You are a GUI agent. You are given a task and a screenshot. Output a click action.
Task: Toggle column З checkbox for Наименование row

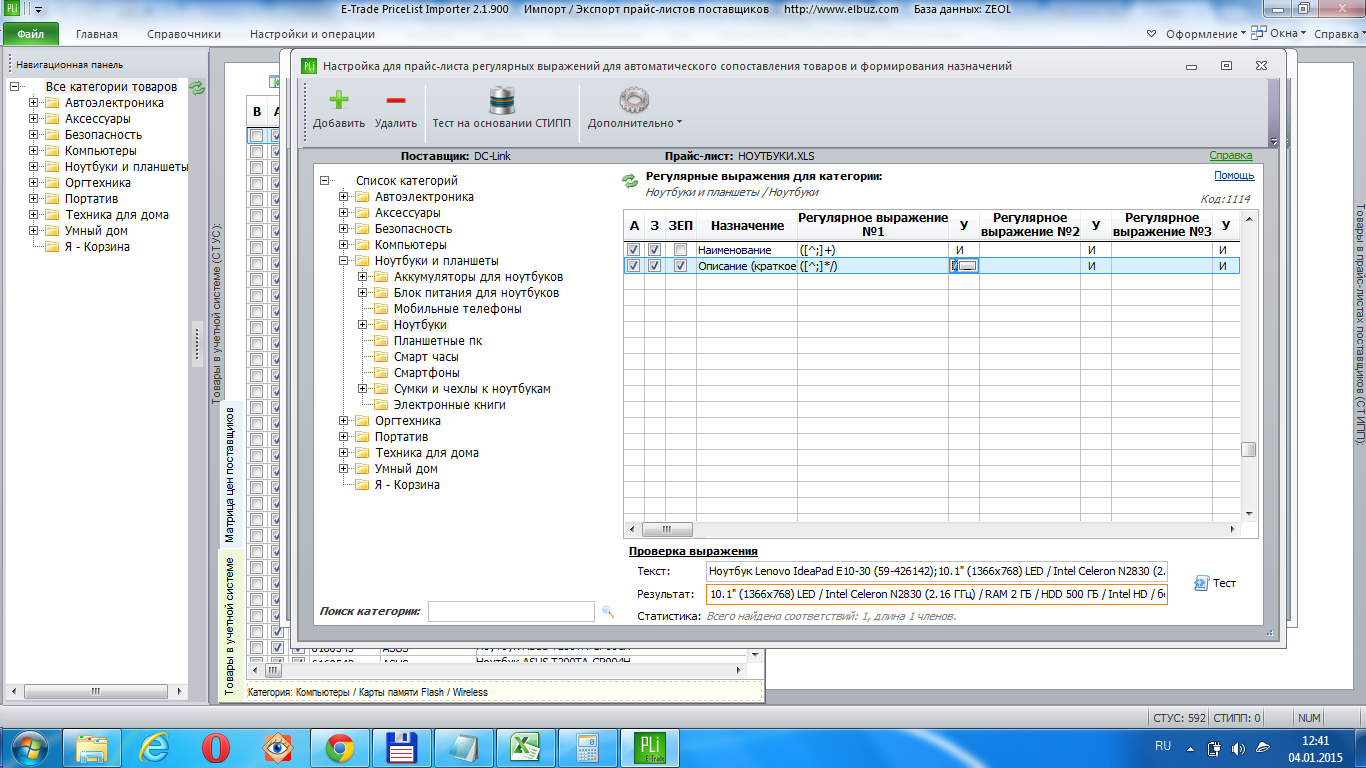(x=654, y=250)
